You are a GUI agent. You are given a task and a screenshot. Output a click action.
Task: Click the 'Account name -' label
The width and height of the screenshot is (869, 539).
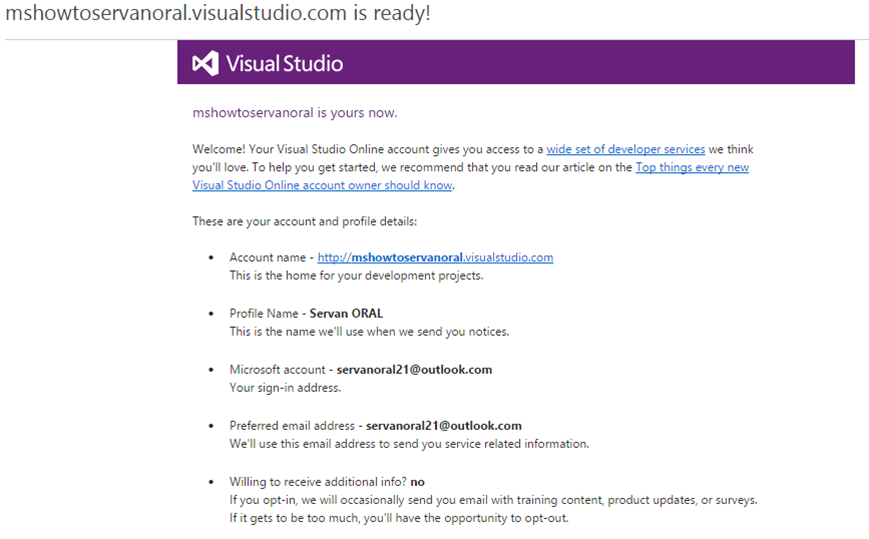(272, 258)
